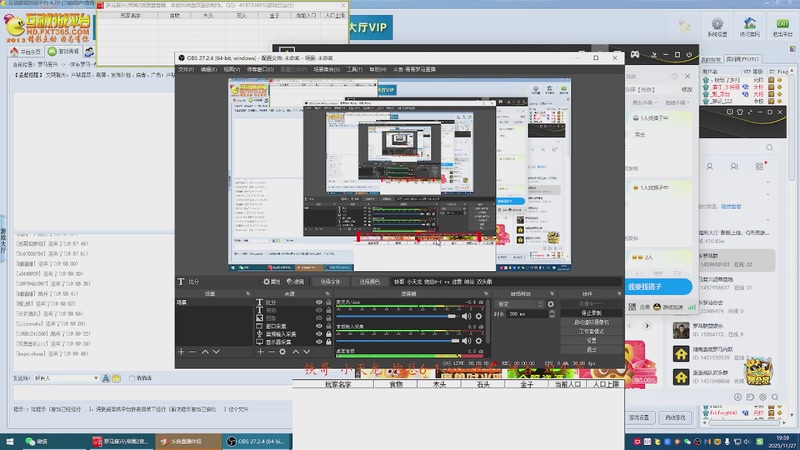Viewport: 800px width, 450px height.
Task: Pop out the audio mixer dock
Action: [x=486, y=294]
